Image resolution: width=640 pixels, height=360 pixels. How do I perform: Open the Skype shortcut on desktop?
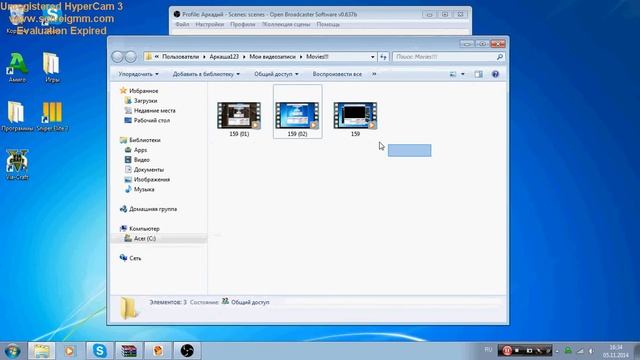(x=52, y=18)
